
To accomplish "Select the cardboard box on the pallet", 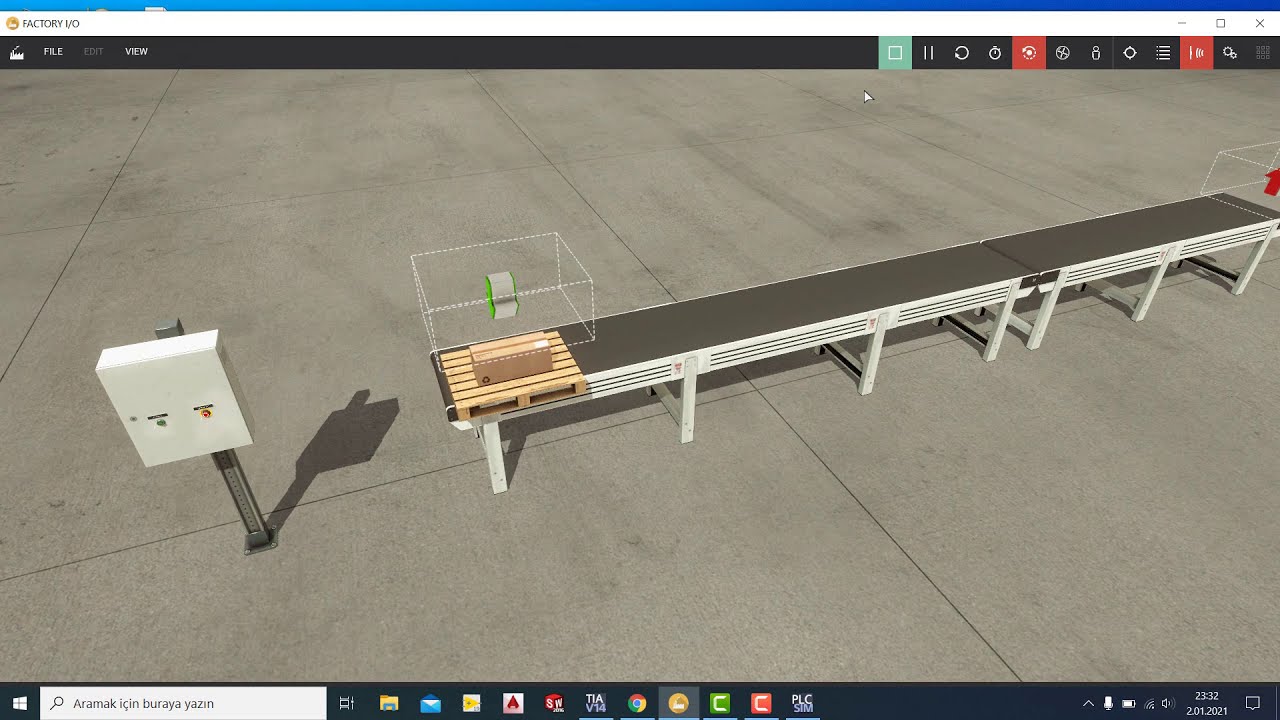I will (512, 359).
